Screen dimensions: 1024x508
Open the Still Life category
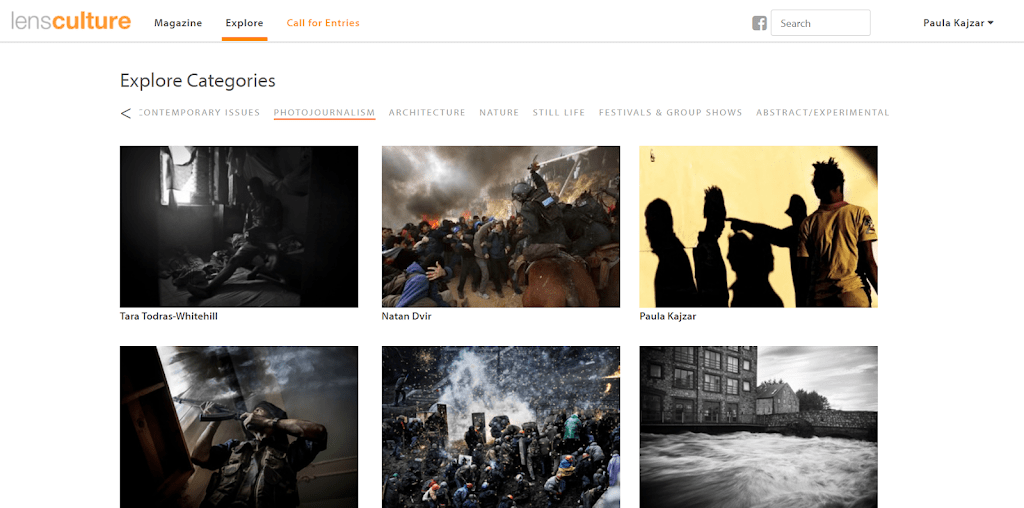pyautogui.click(x=559, y=113)
